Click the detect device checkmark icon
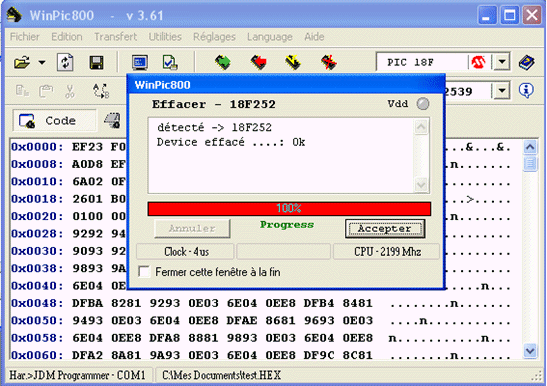The image size is (547, 386). (170, 63)
